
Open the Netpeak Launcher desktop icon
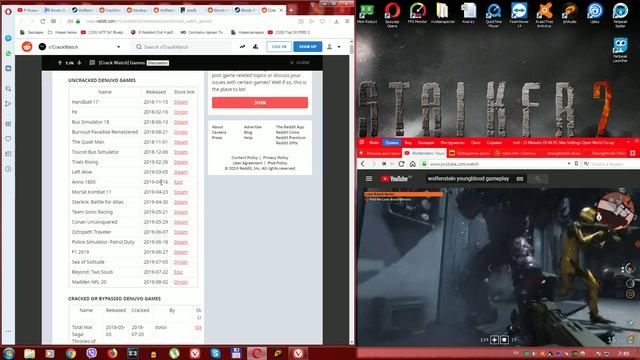point(620,50)
